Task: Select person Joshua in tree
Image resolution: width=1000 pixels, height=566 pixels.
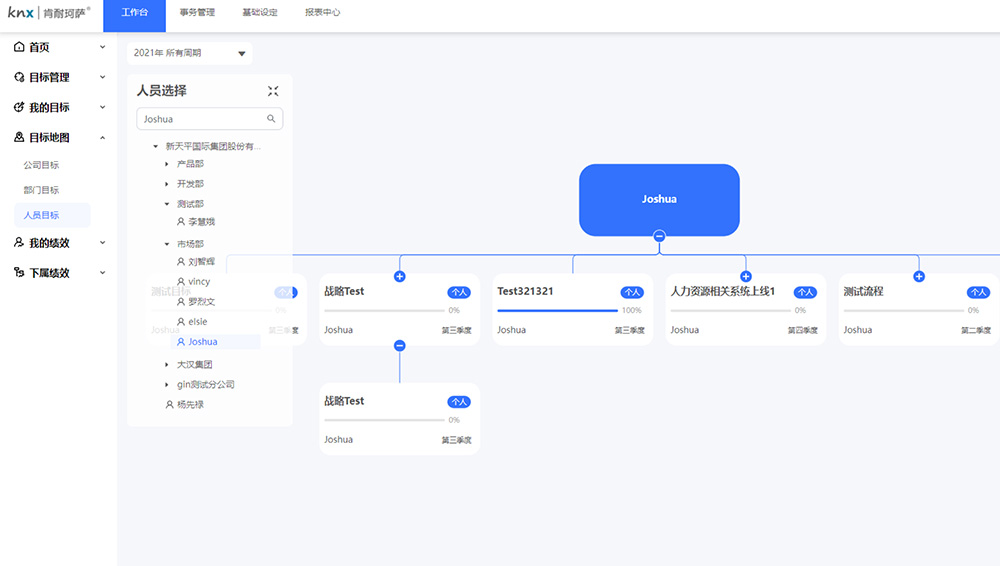Action: pos(216,341)
